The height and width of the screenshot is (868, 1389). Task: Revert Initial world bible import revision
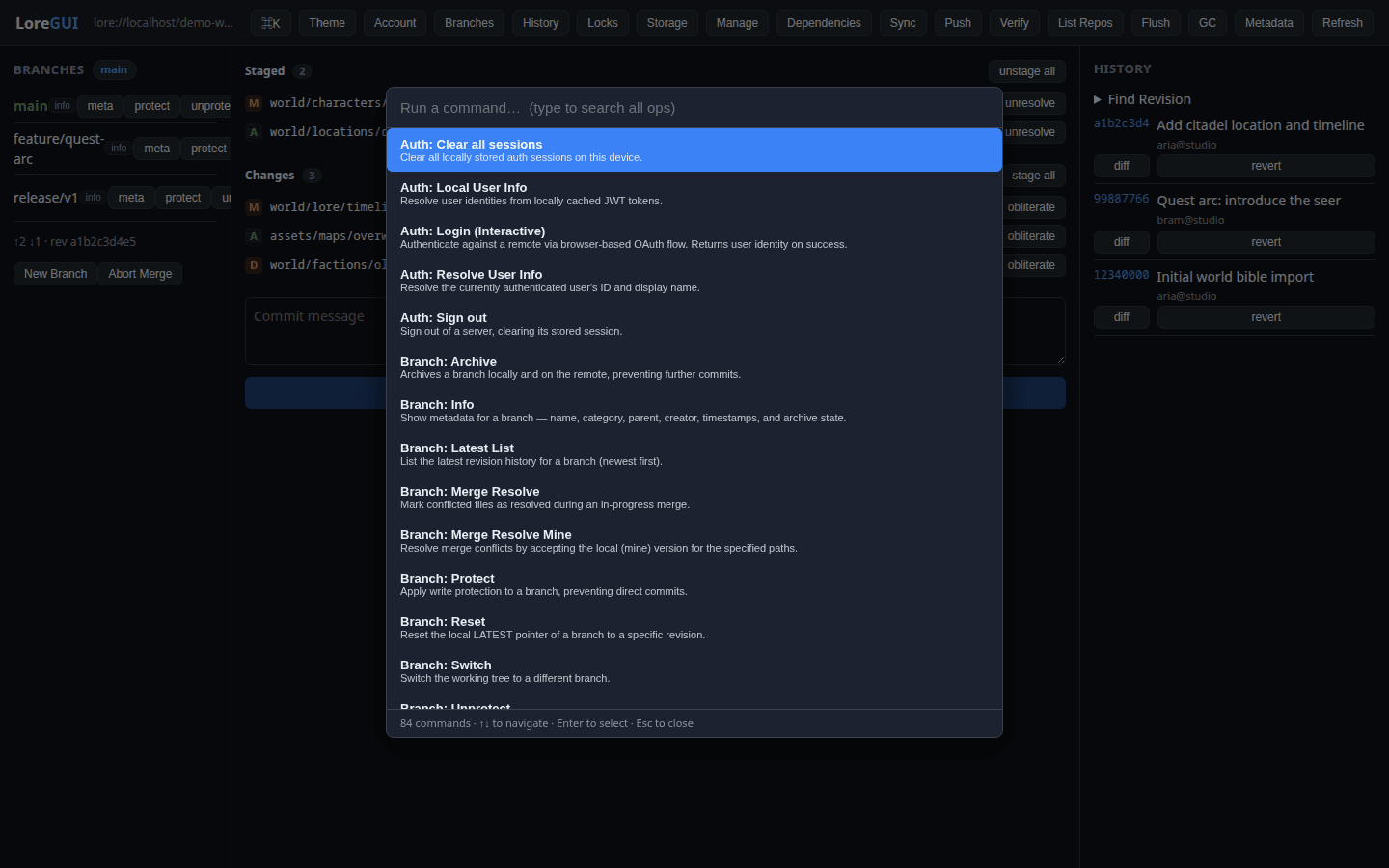[1266, 317]
